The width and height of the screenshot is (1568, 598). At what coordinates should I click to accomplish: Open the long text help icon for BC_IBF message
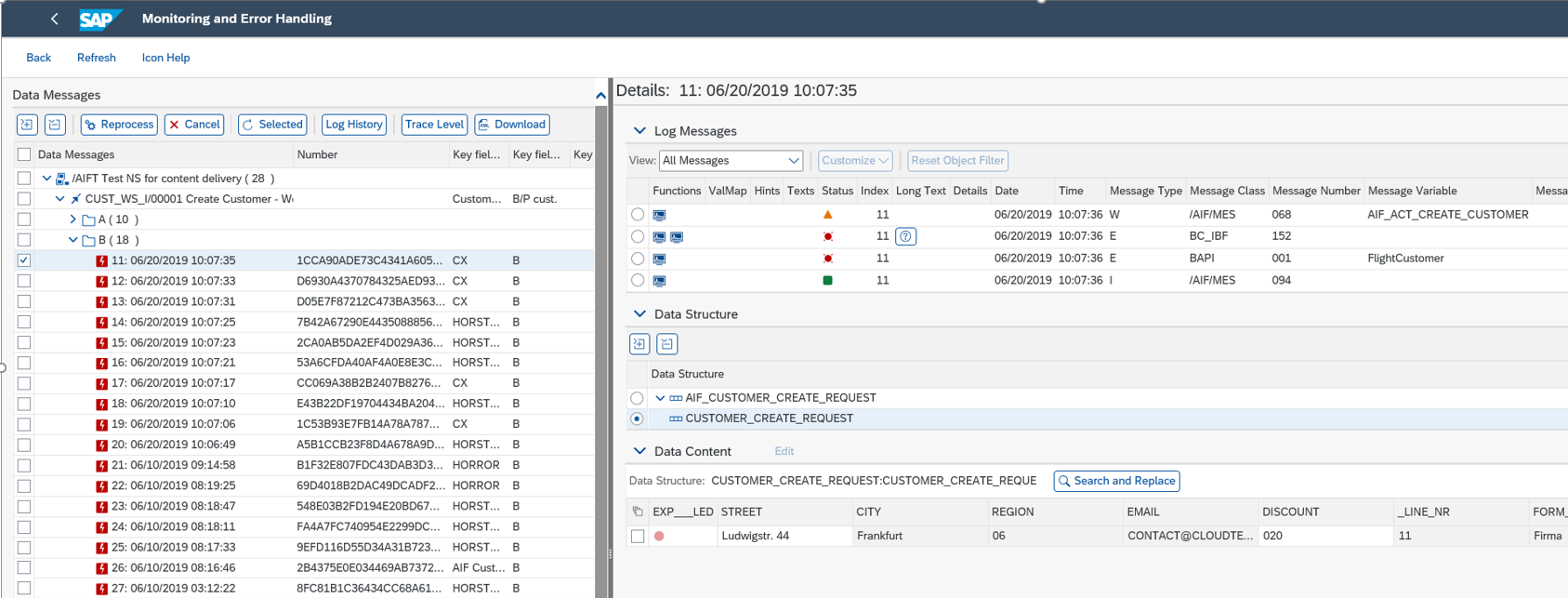tap(905, 236)
